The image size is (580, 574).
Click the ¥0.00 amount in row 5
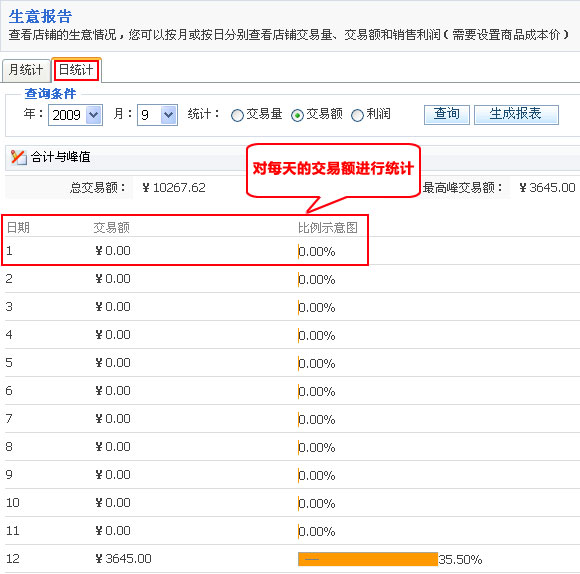tap(113, 362)
